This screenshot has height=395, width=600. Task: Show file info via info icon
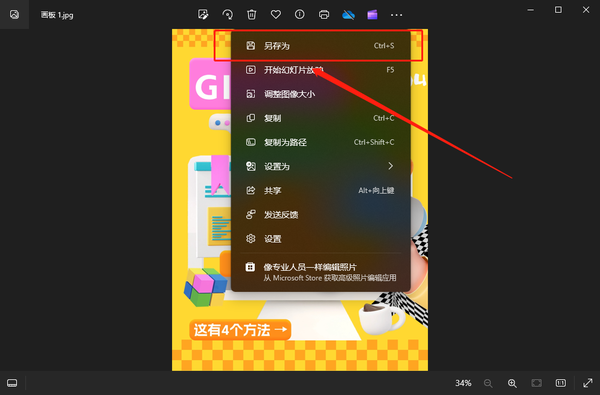300,15
